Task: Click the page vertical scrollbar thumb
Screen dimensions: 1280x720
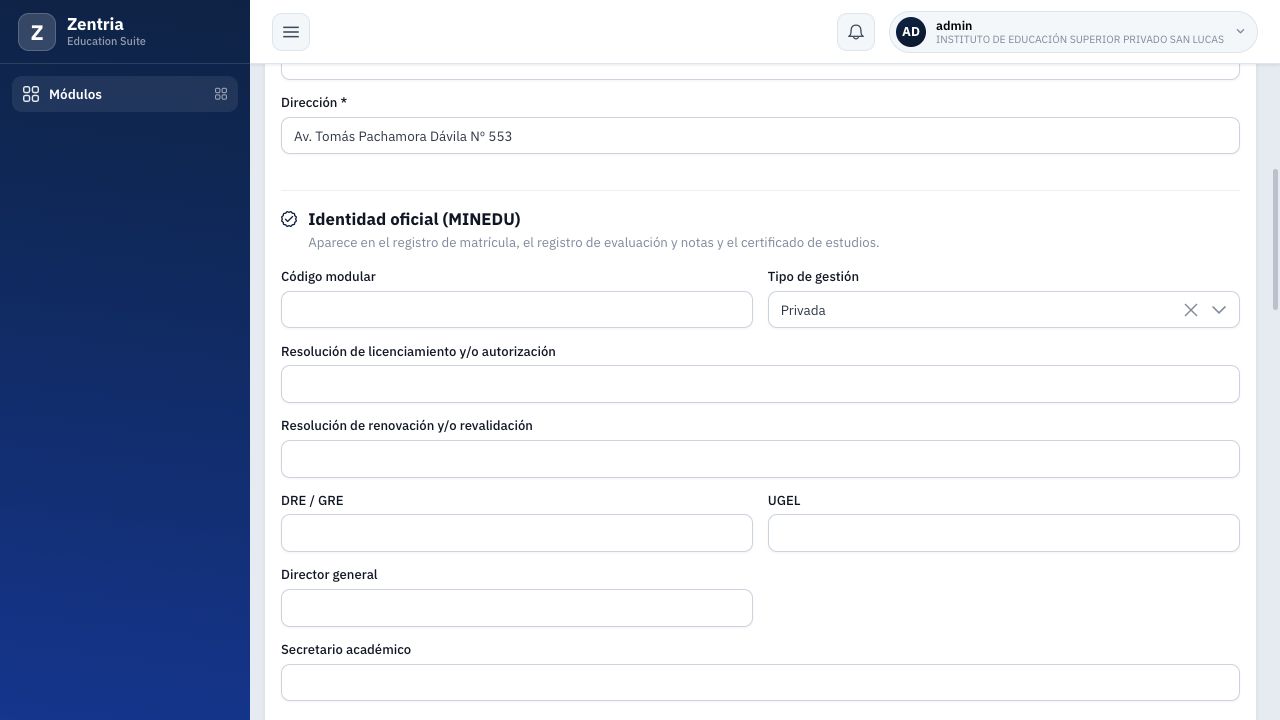Action: click(1275, 240)
